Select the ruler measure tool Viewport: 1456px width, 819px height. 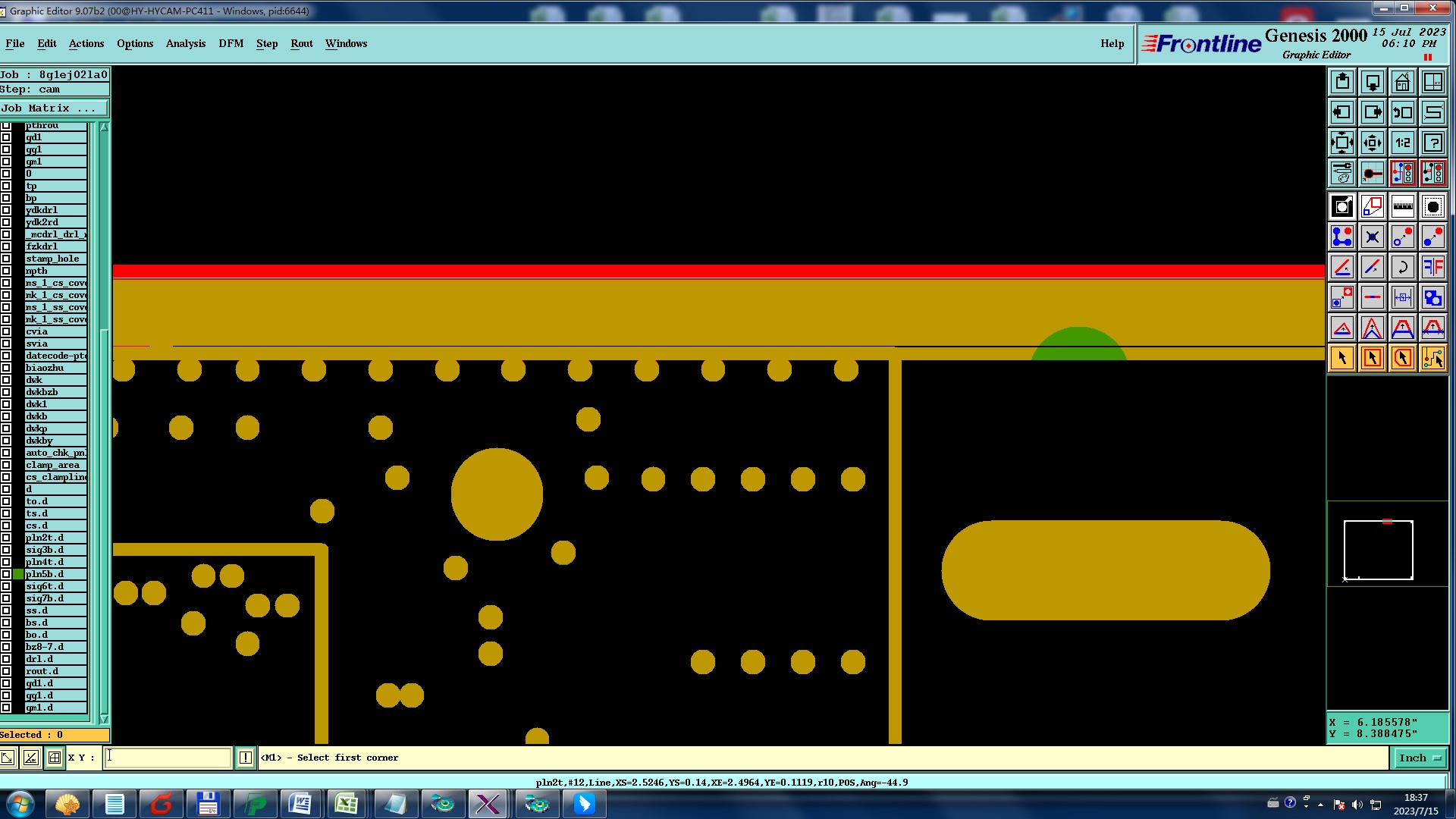(x=1402, y=206)
